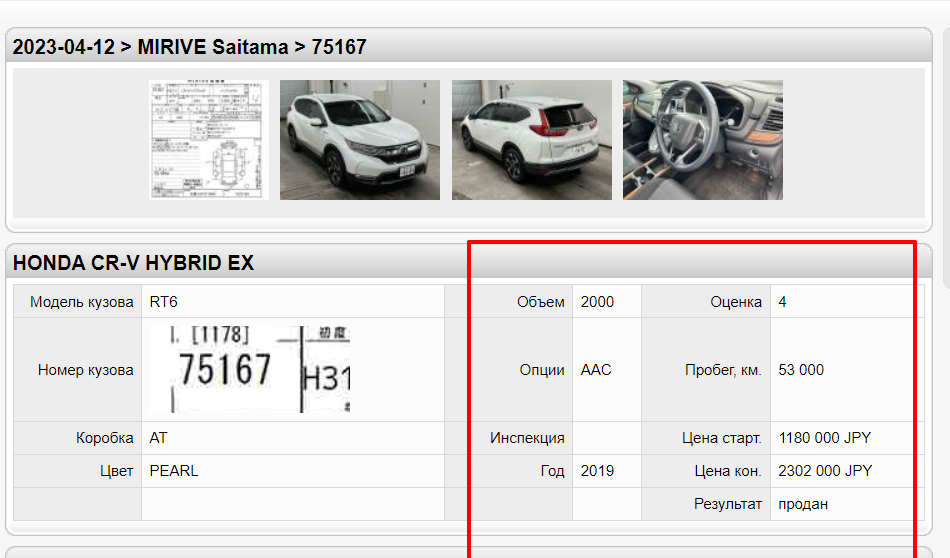Click the Объем label
The image size is (950, 558).
pos(540,302)
